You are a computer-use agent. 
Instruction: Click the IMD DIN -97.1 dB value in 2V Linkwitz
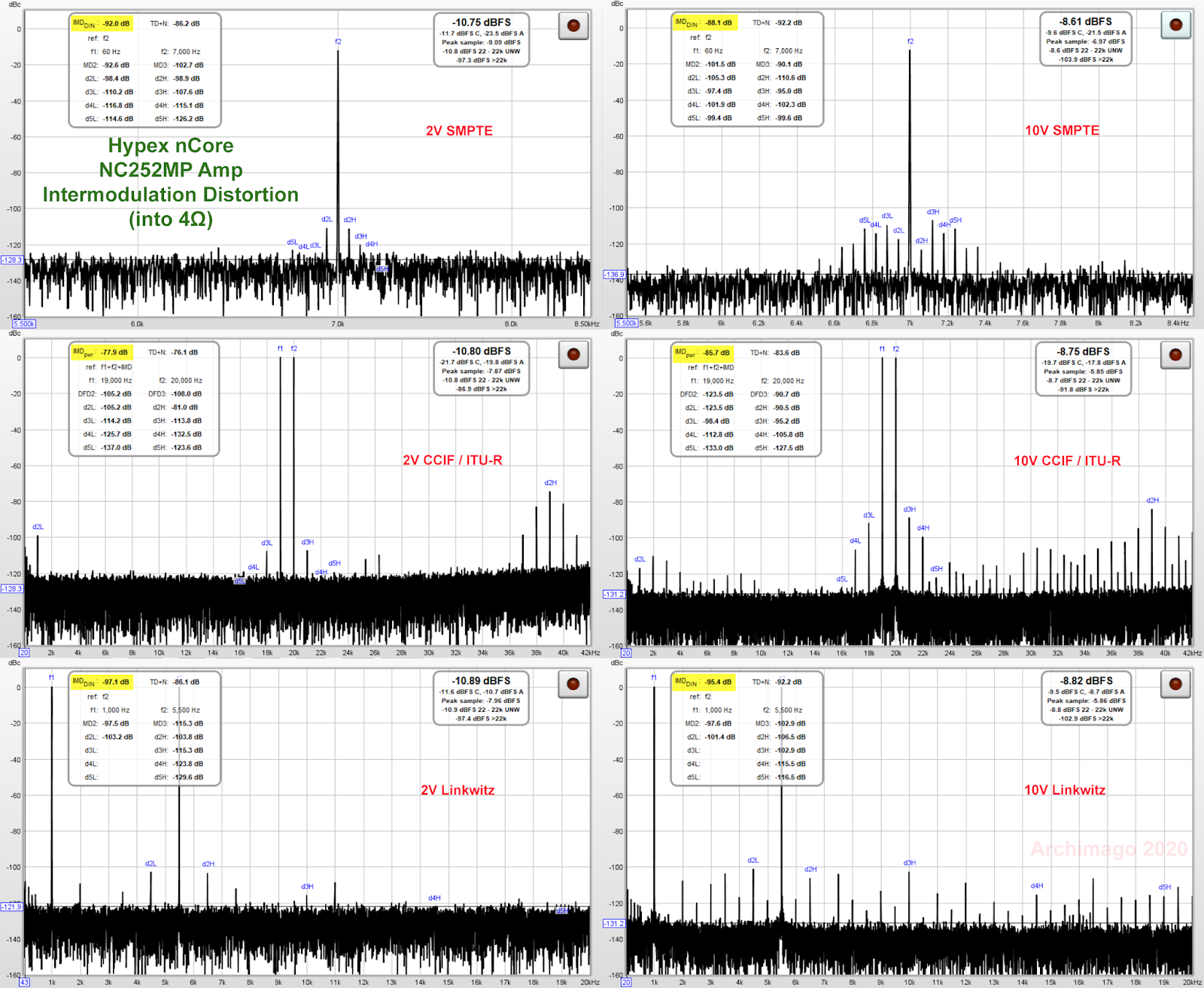click(102, 682)
